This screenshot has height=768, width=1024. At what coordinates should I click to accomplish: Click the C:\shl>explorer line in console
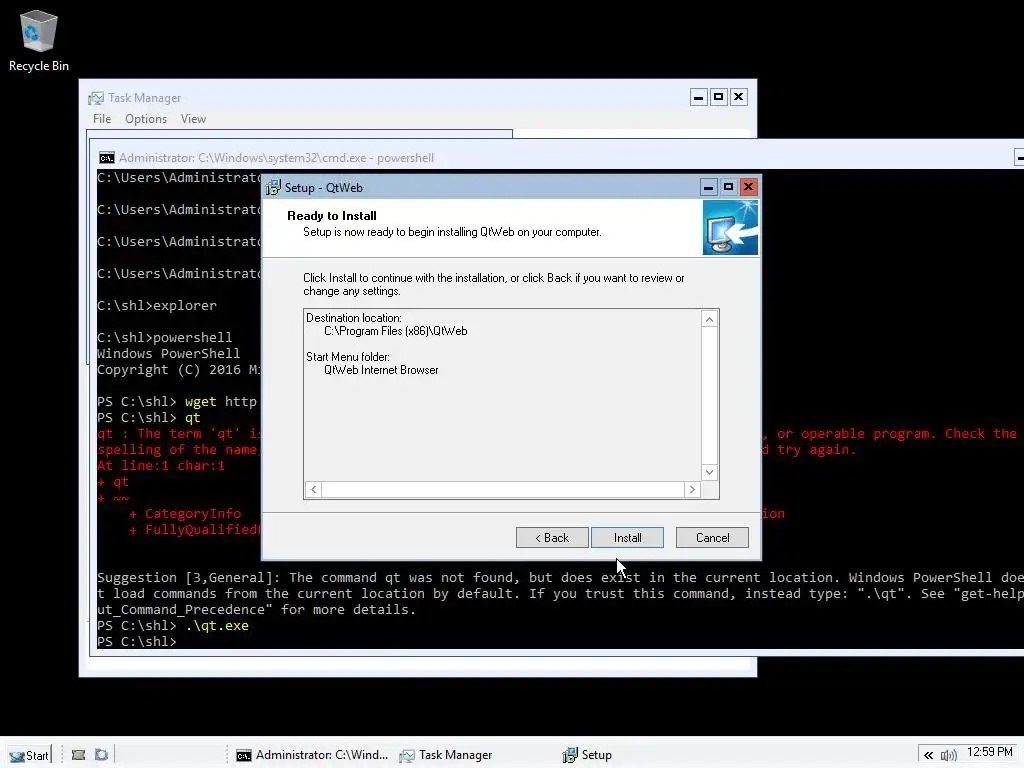pos(157,306)
